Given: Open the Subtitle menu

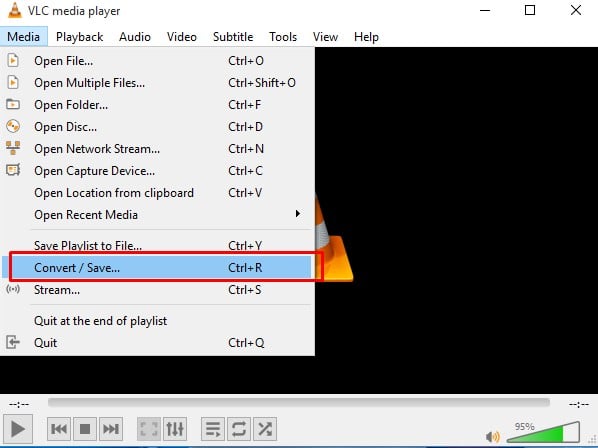Looking at the screenshot, I should coord(233,37).
